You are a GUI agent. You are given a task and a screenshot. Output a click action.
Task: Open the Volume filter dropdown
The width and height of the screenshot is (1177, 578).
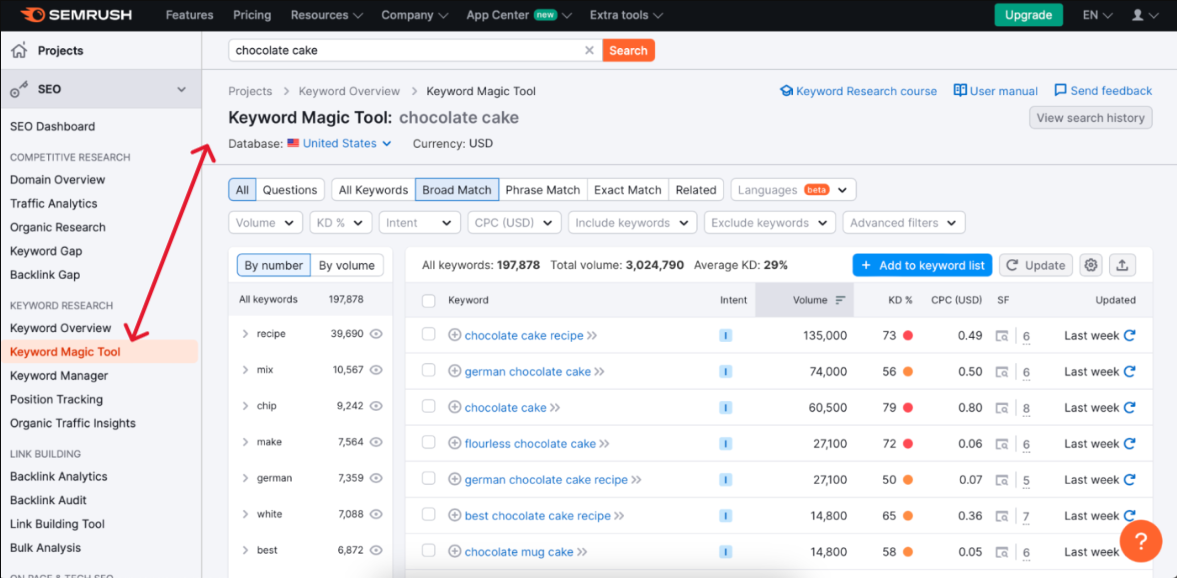click(x=265, y=223)
